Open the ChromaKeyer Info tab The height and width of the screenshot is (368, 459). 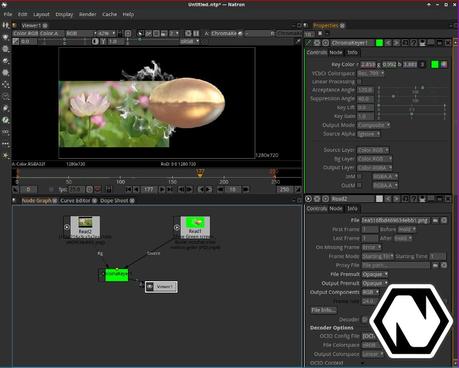tap(352, 52)
